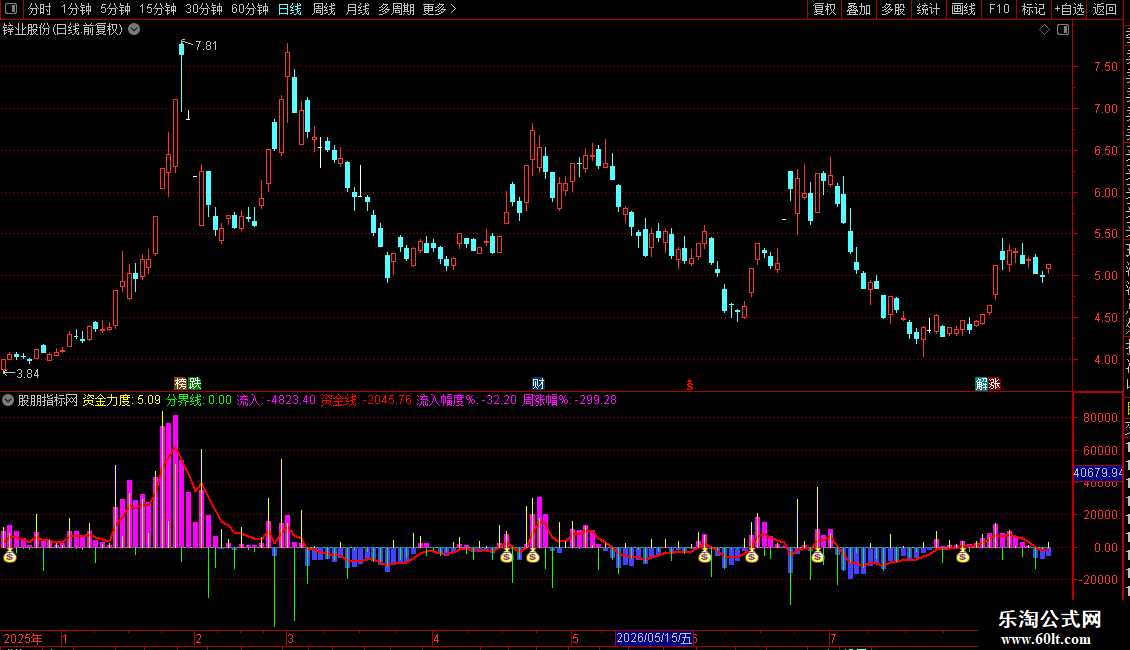The image size is (1130, 650).
Task: Click the 流入幅度%: -32.20 value
Action: [466, 400]
